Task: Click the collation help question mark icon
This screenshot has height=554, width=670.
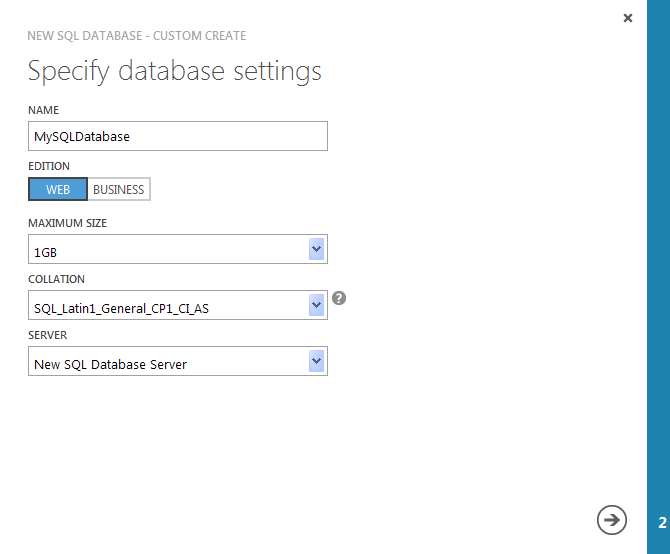Action: click(x=339, y=298)
